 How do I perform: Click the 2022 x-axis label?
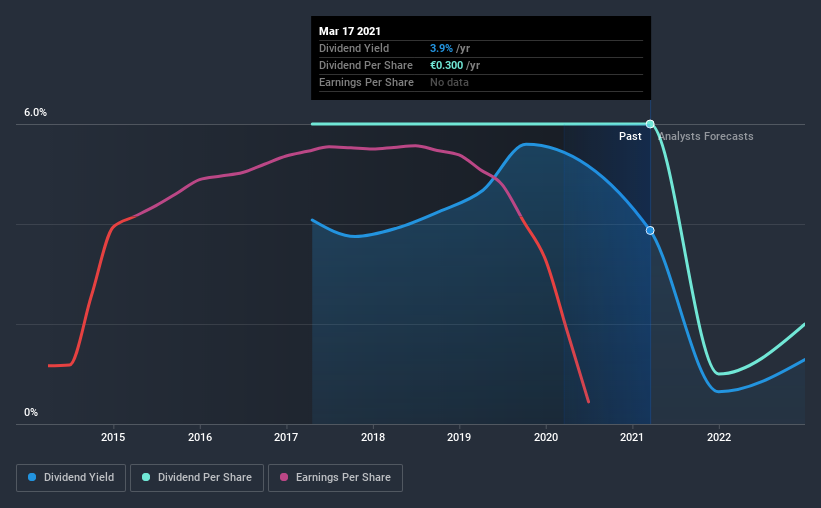click(719, 437)
